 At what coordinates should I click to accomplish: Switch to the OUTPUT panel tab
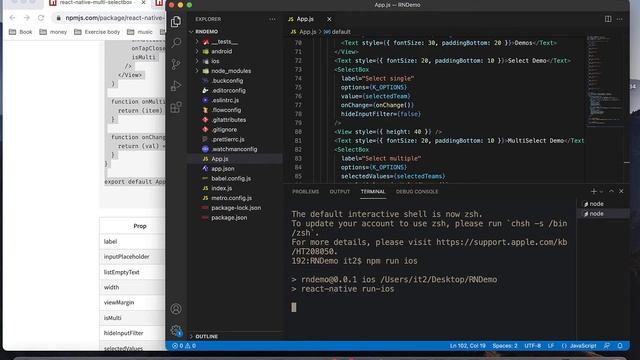click(x=340, y=191)
